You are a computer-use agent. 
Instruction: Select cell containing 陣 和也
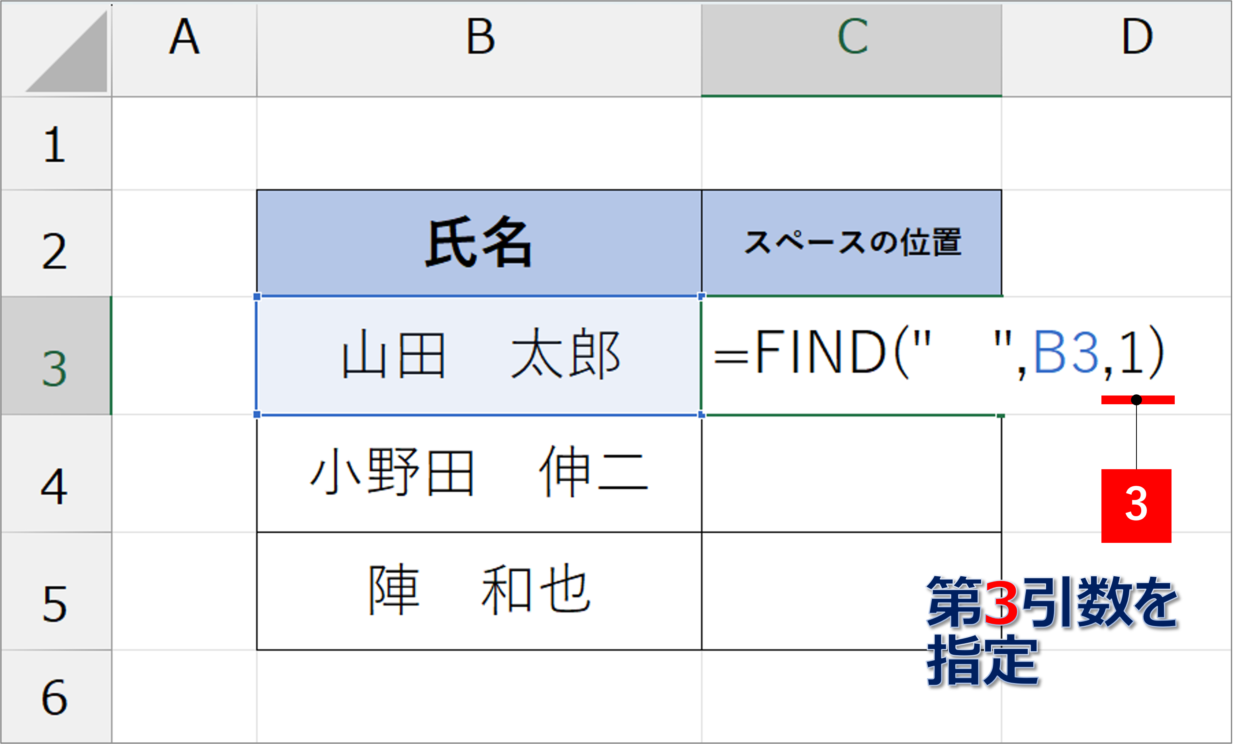pyautogui.click(x=479, y=591)
